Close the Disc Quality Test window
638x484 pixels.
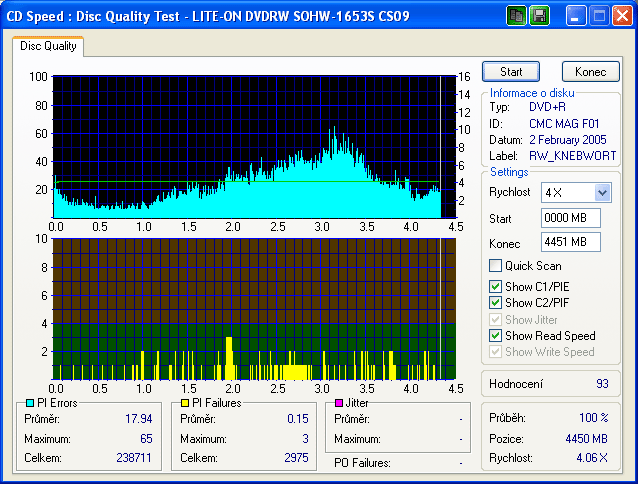pyautogui.click(x=621, y=15)
